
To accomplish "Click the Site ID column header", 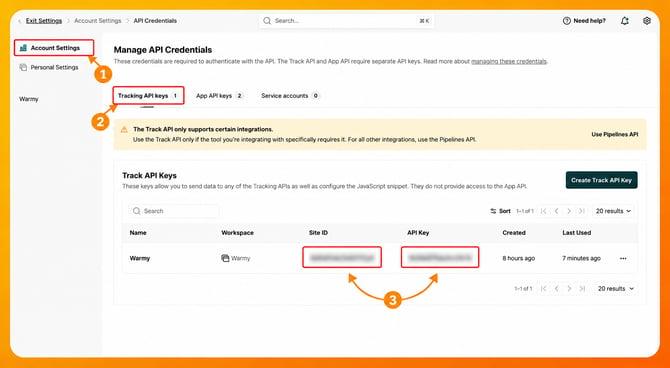I will pos(318,233).
